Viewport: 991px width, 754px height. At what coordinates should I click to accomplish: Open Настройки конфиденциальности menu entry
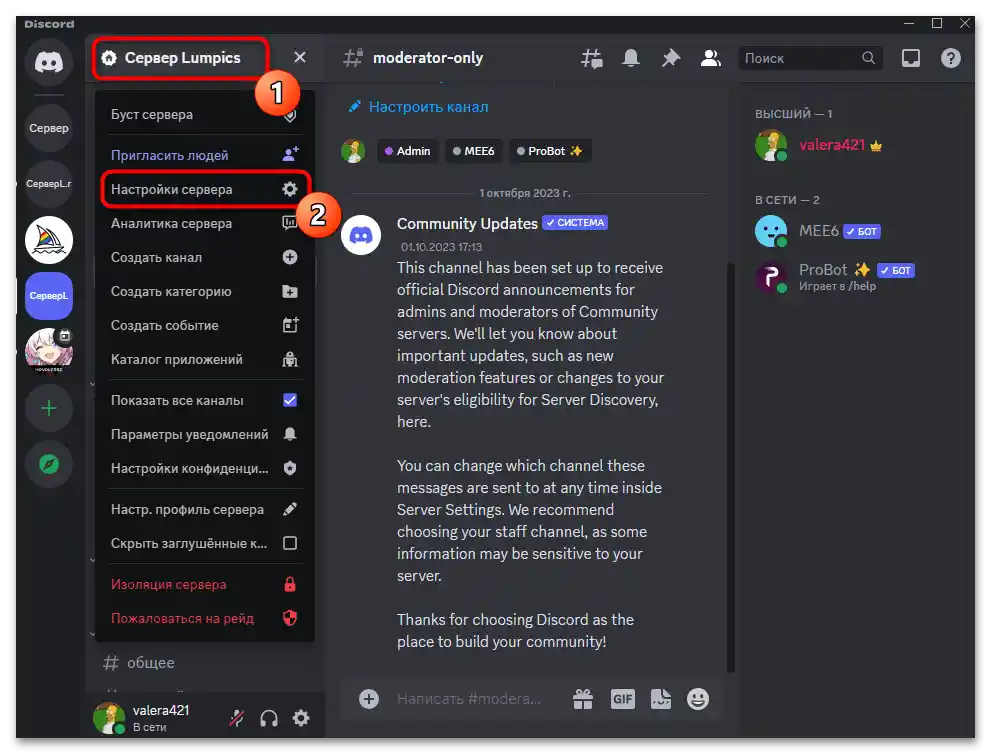(x=204, y=468)
